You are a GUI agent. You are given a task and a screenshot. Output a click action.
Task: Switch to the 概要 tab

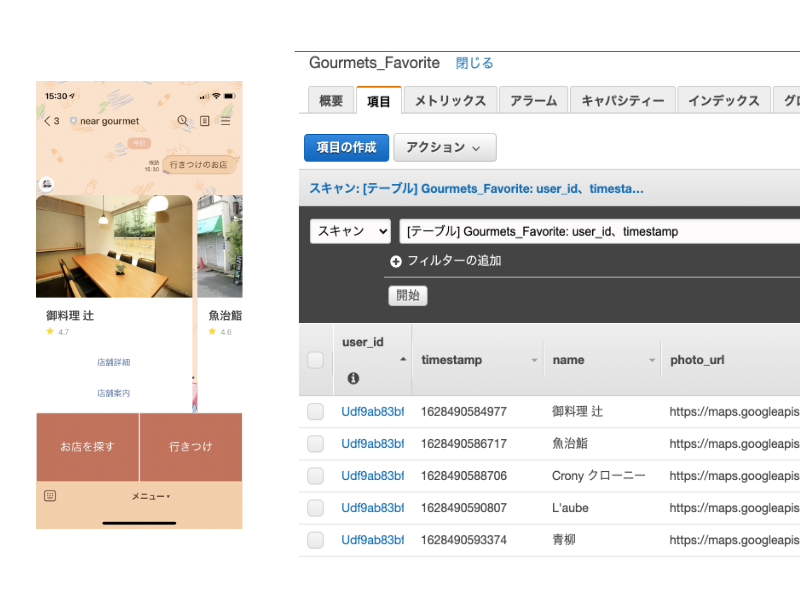331,100
